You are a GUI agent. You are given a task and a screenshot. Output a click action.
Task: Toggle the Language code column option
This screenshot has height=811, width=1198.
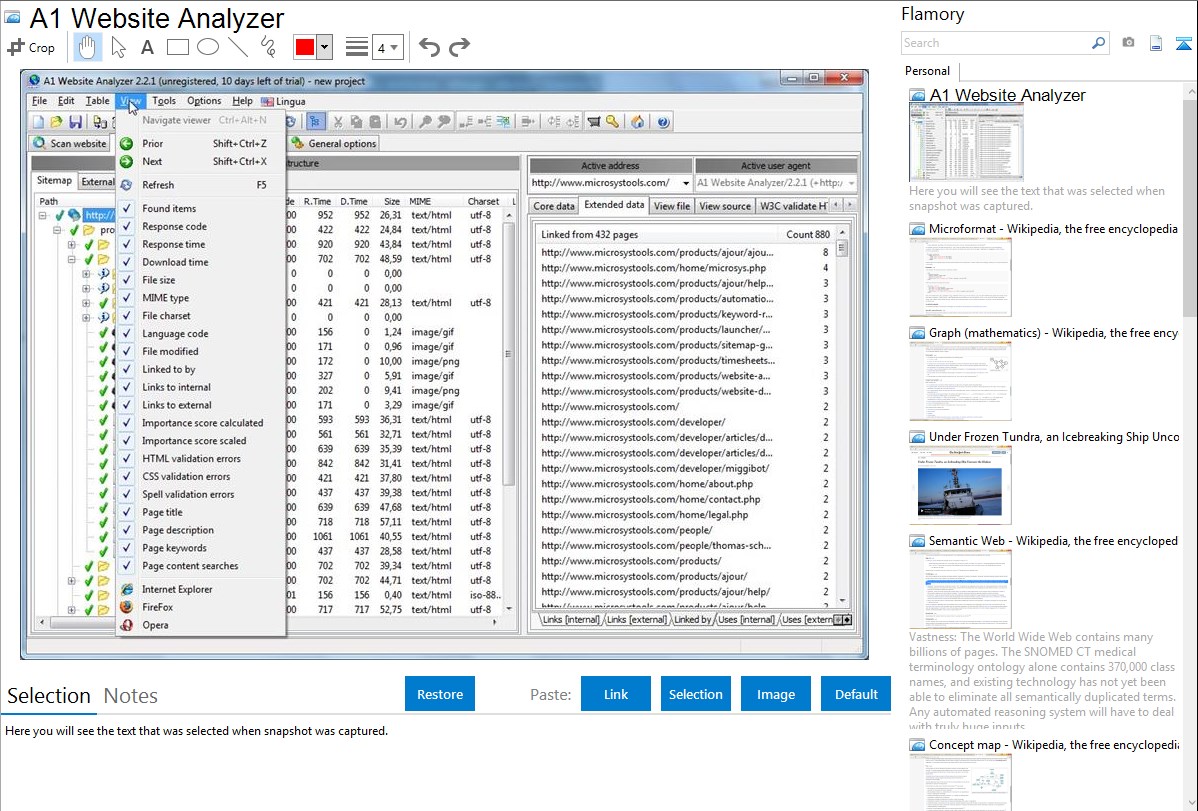click(202, 334)
